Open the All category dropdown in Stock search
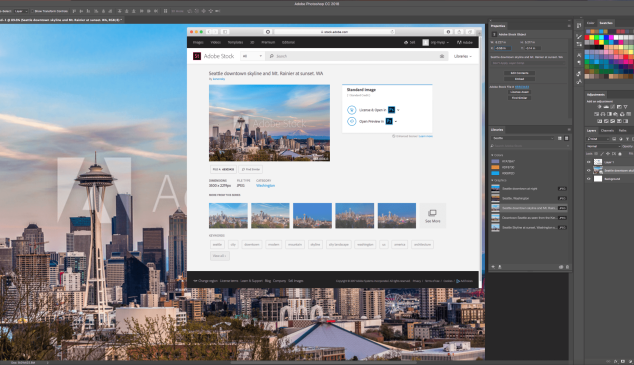 point(252,56)
